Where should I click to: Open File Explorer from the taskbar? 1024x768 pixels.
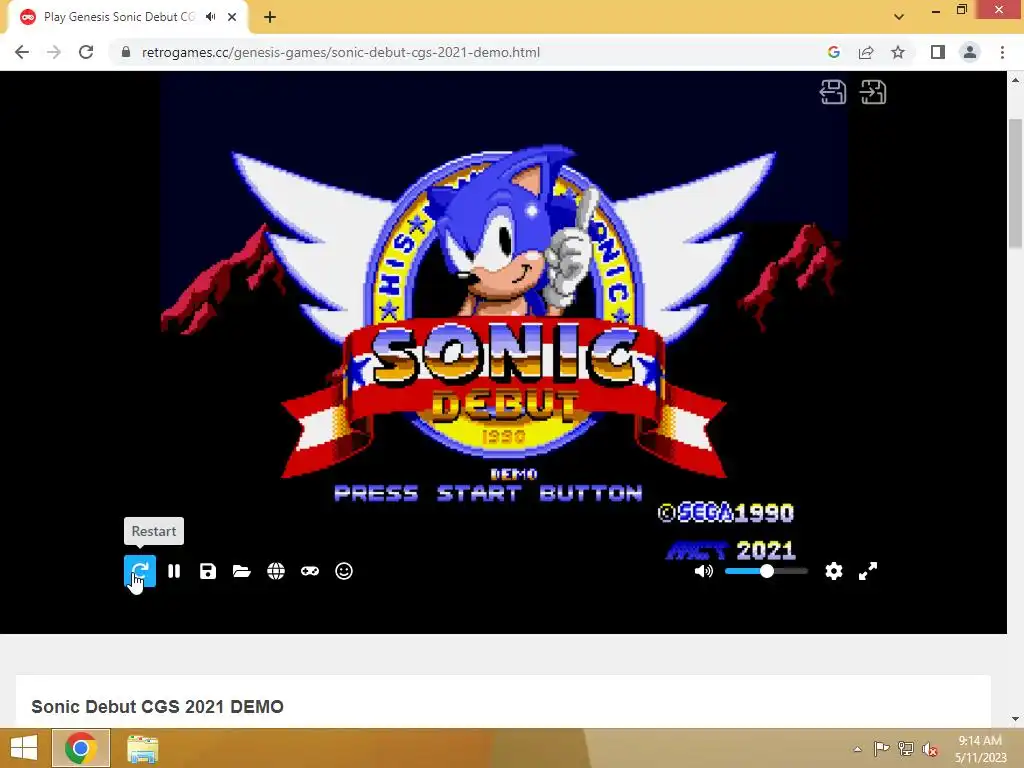(142, 748)
